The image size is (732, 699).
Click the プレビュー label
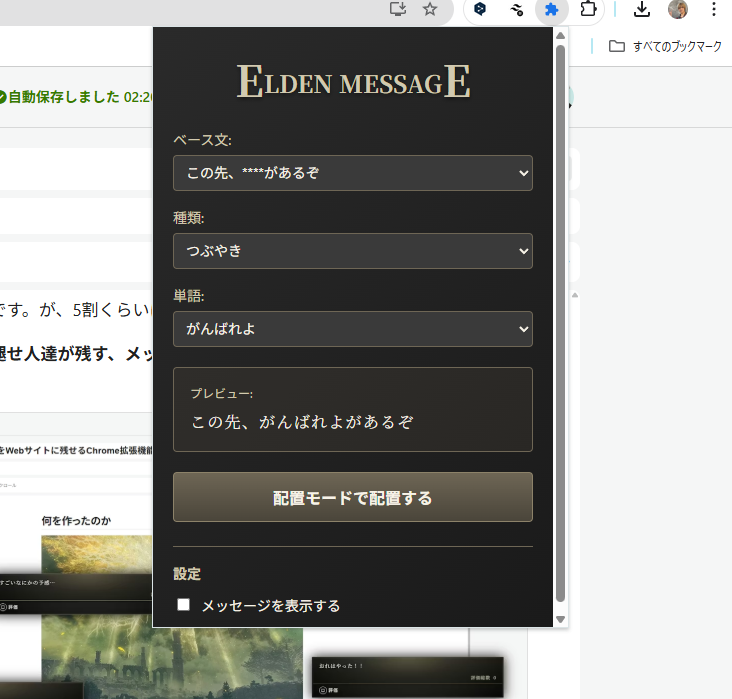point(222,394)
